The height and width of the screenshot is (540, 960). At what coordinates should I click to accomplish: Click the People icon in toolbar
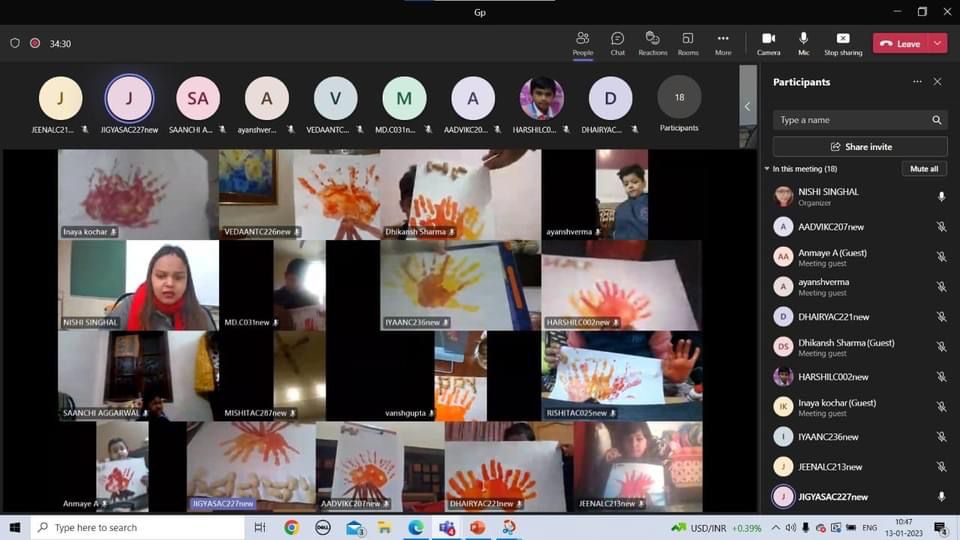(x=582, y=43)
